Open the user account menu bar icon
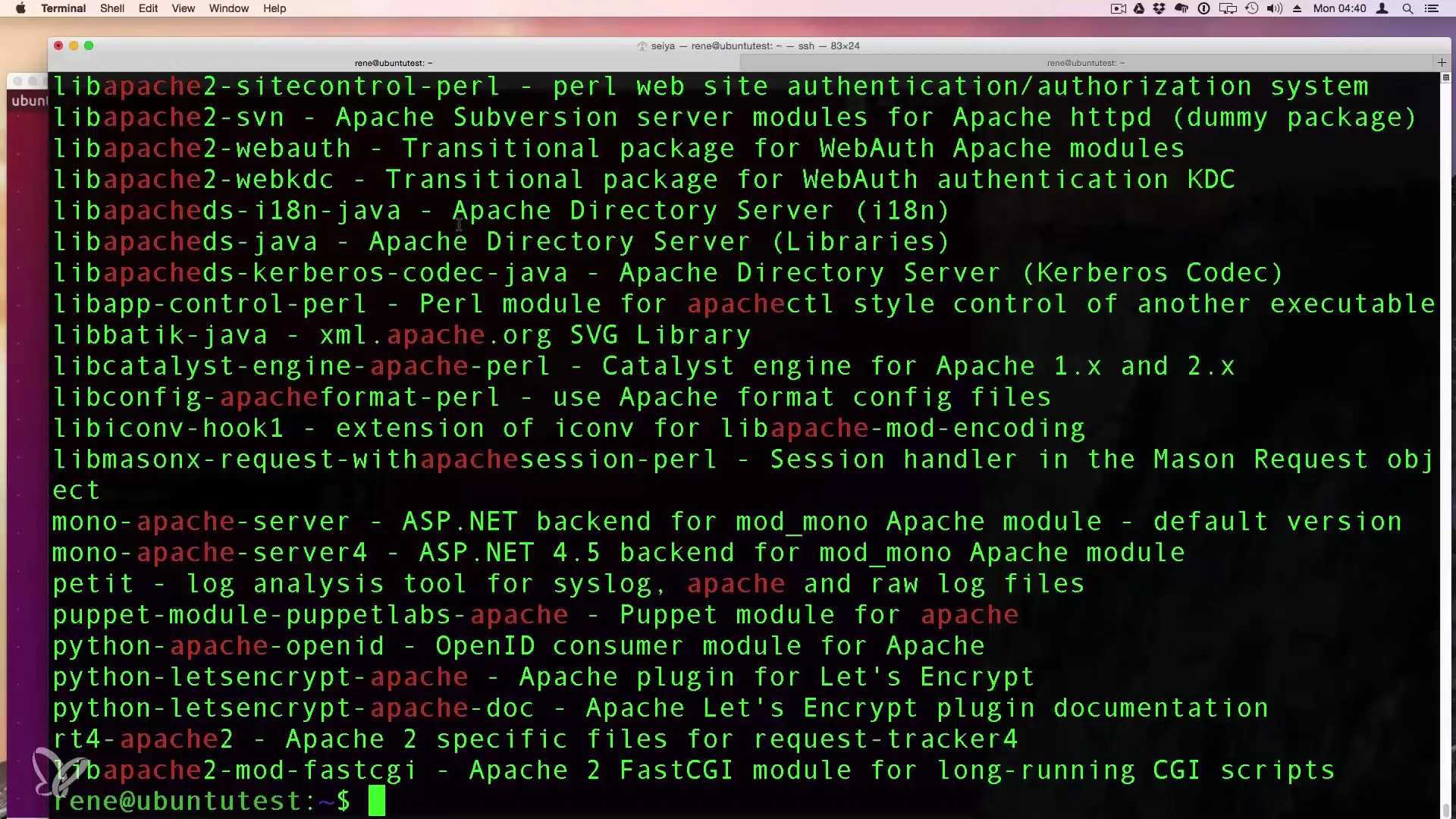The height and width of the screenshot is (819, 1456). point(1382,8)
